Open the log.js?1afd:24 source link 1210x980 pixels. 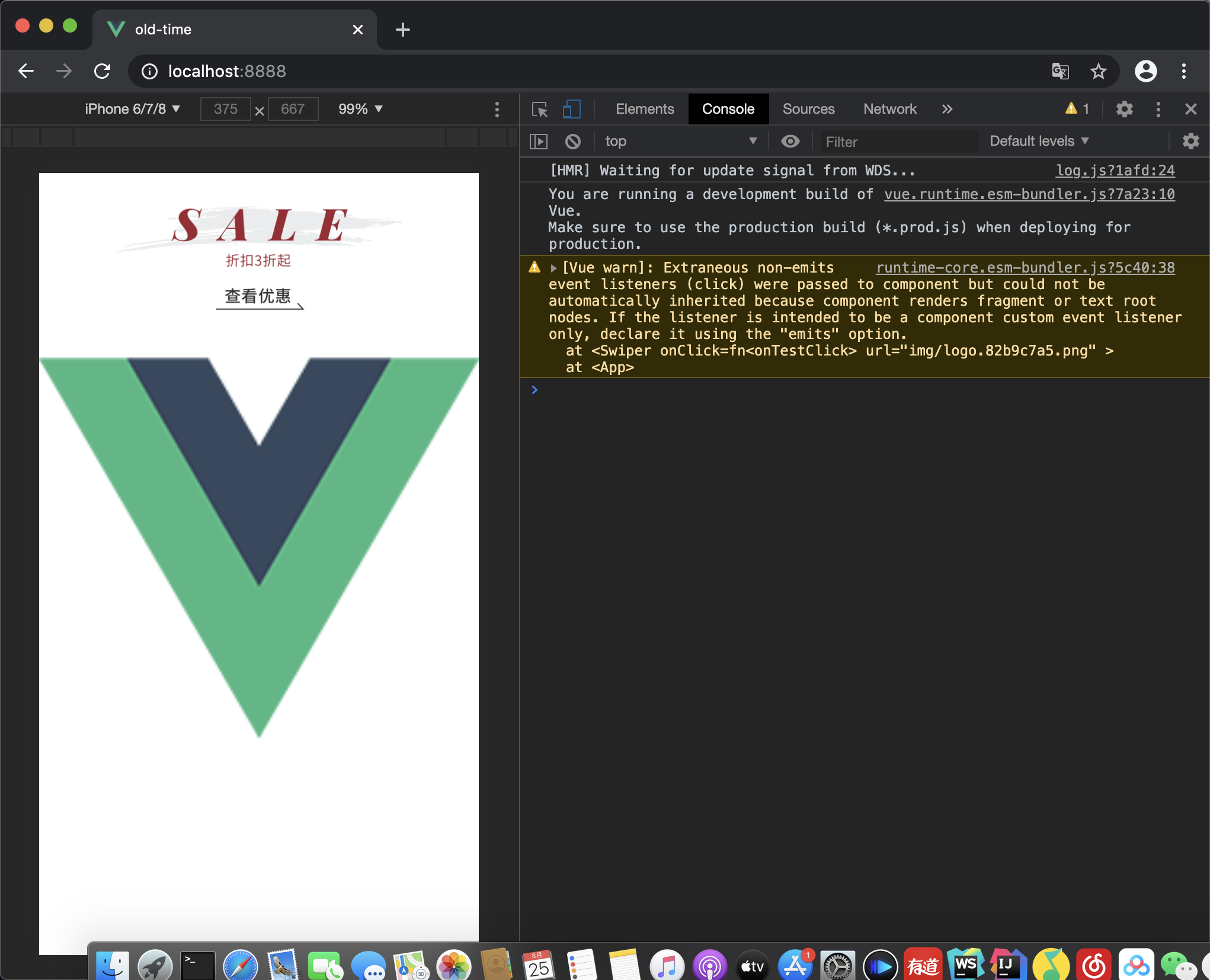[1115, 171]
